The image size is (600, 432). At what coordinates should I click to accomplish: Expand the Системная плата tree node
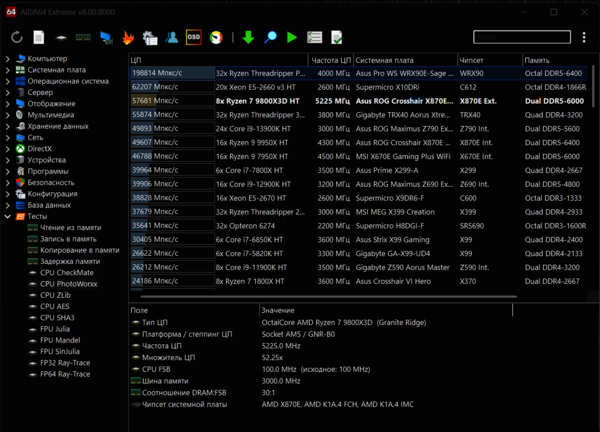[8, 70]
